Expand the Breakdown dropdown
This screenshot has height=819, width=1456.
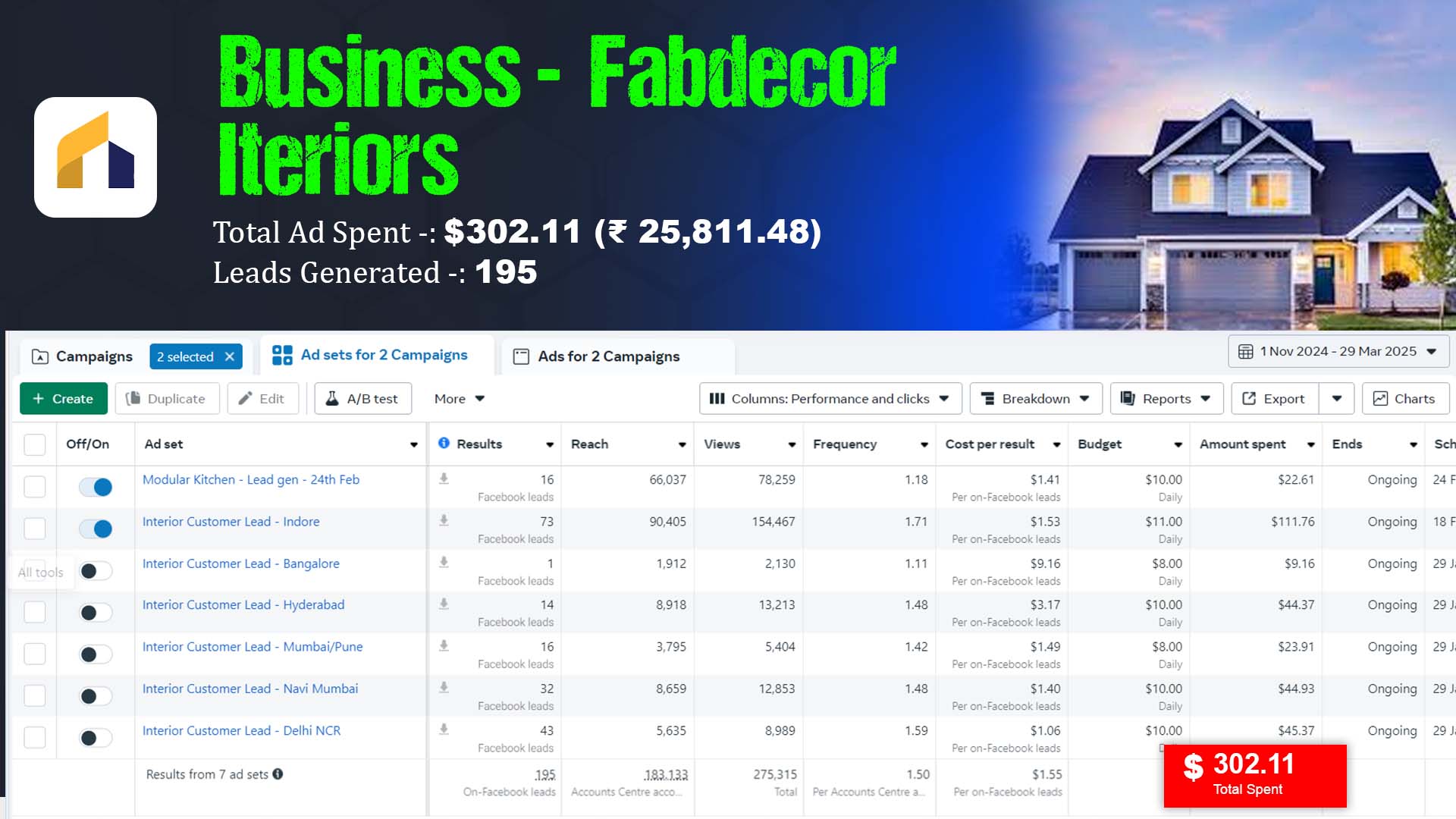[1035, 399]
